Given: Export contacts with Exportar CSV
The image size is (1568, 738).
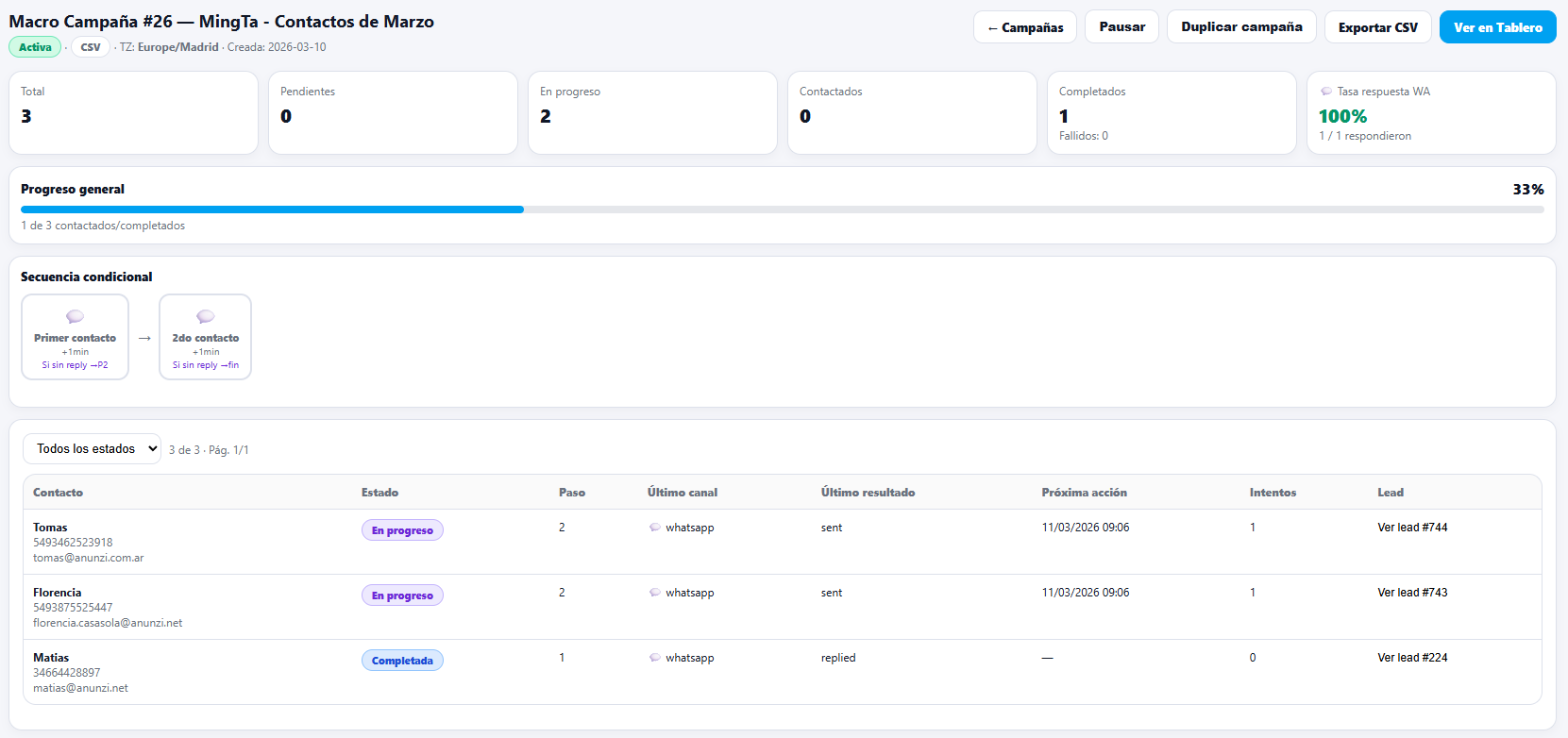Looking at the screenshot, I should [x=1377, y=27].
